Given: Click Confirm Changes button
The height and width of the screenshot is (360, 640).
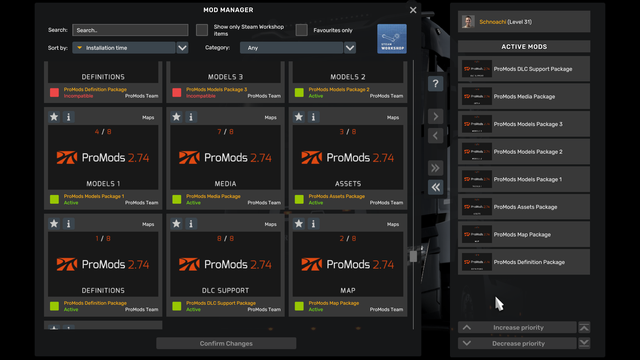Looking at the screenshot, I should point(226,343).
